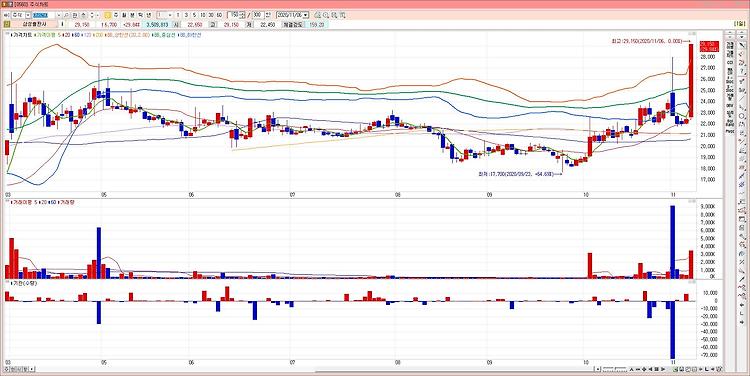Screen dimensions: 750x376
Task: Select the OBV indicator in right panel
Action: (x=730, y=105)
